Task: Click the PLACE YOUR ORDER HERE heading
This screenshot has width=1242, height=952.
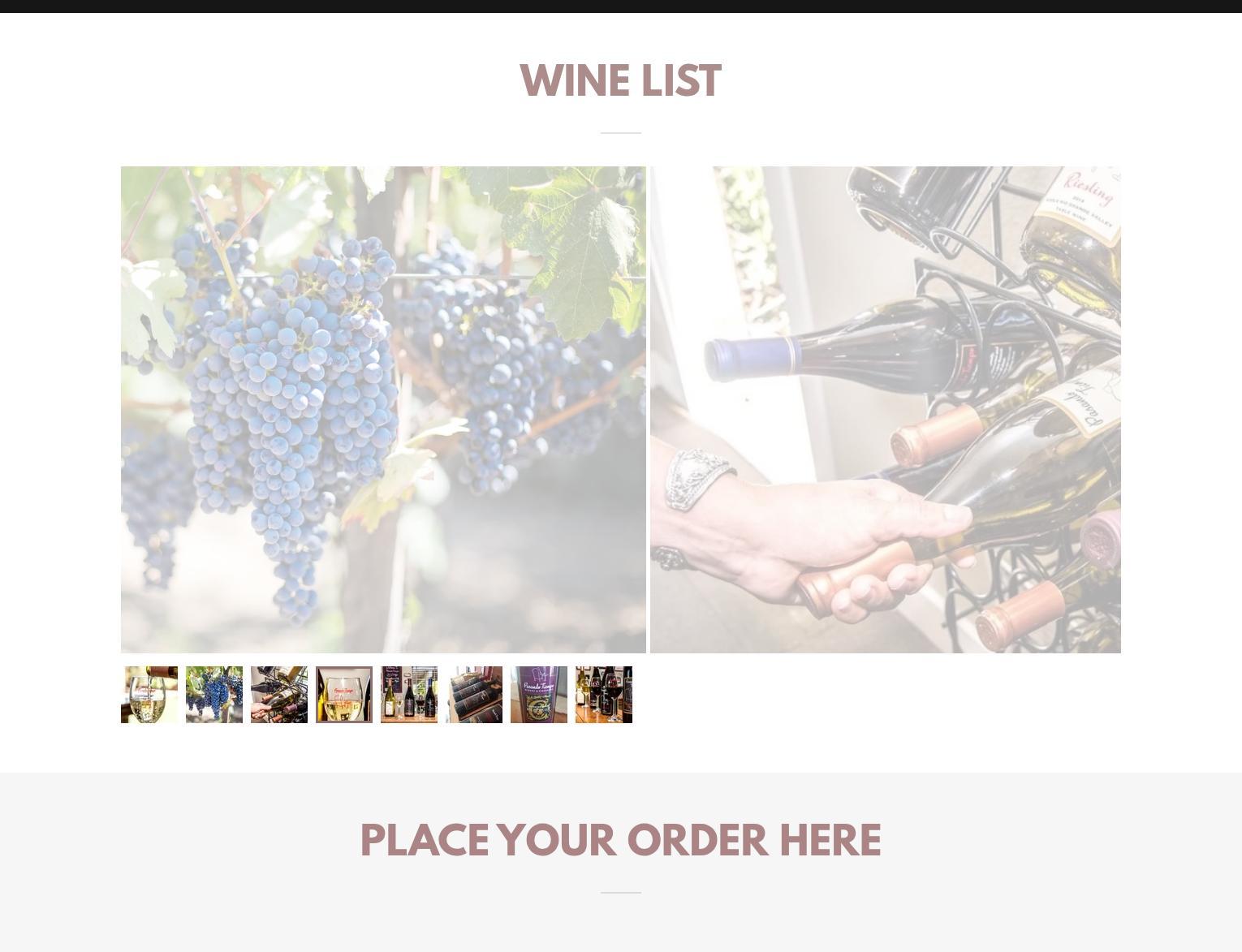Action: [x=620, y=840]
